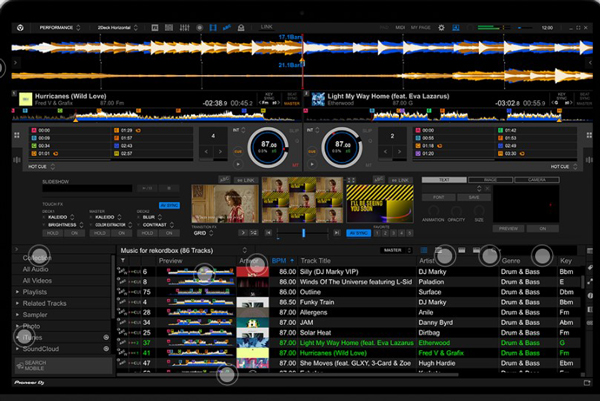Click the LINK button in top toolbar
This screenshot has height=401, width=600.
point(266,27)
